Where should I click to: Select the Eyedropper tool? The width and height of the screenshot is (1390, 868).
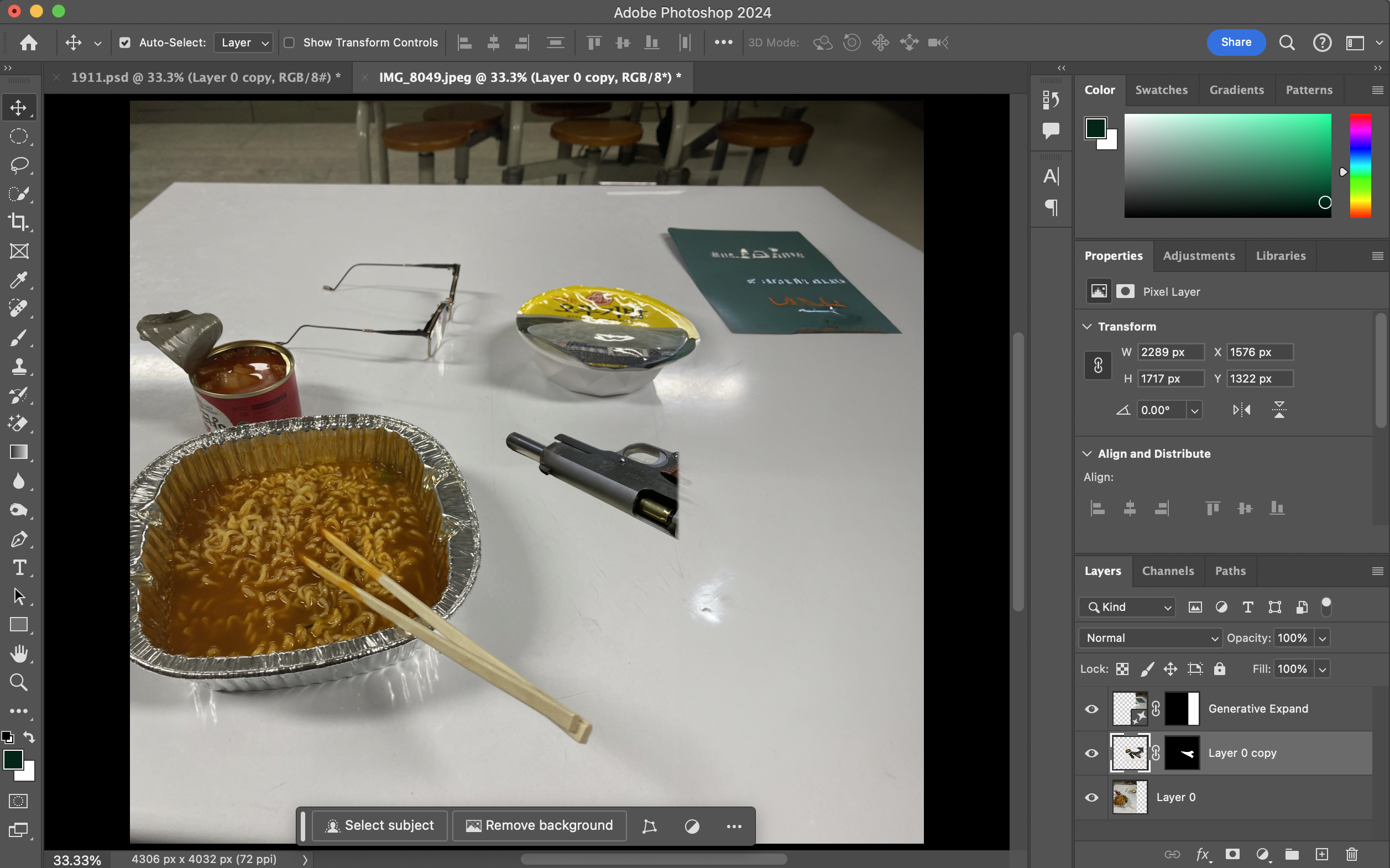point(19,280)
